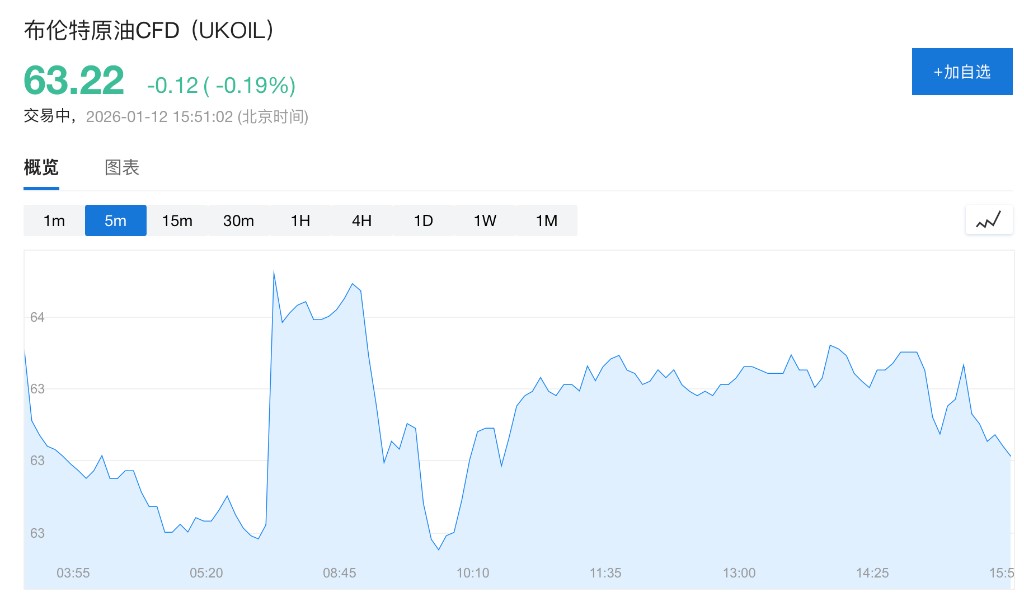Screen dimensions: 1024x604
Task: Show the 1D daily chart
Action: click(x=423, y=220)
